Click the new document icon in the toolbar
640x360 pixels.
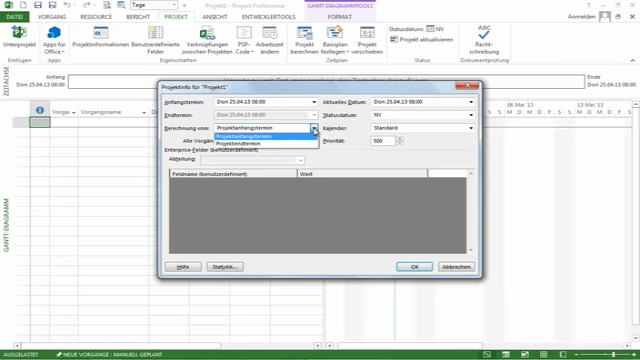point(23,5)
